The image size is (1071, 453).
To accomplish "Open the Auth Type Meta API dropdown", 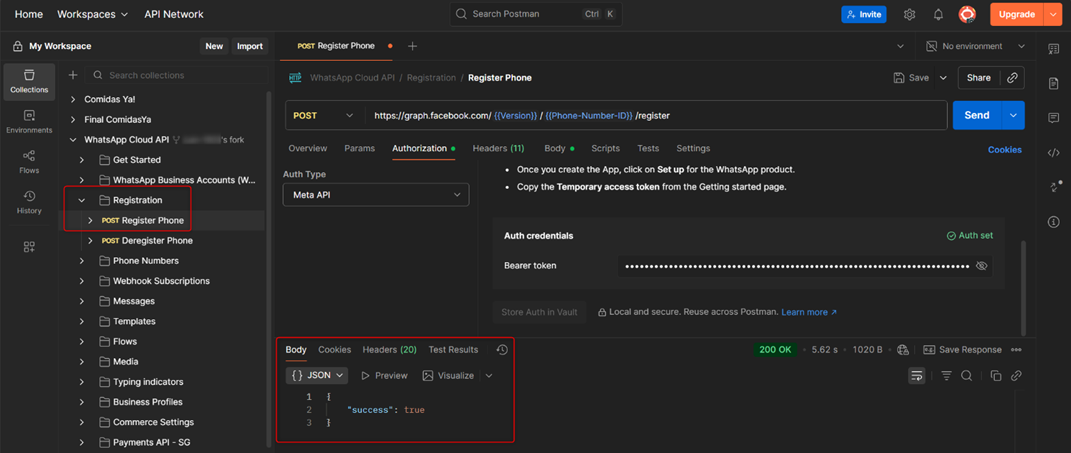I will (376, 195).
